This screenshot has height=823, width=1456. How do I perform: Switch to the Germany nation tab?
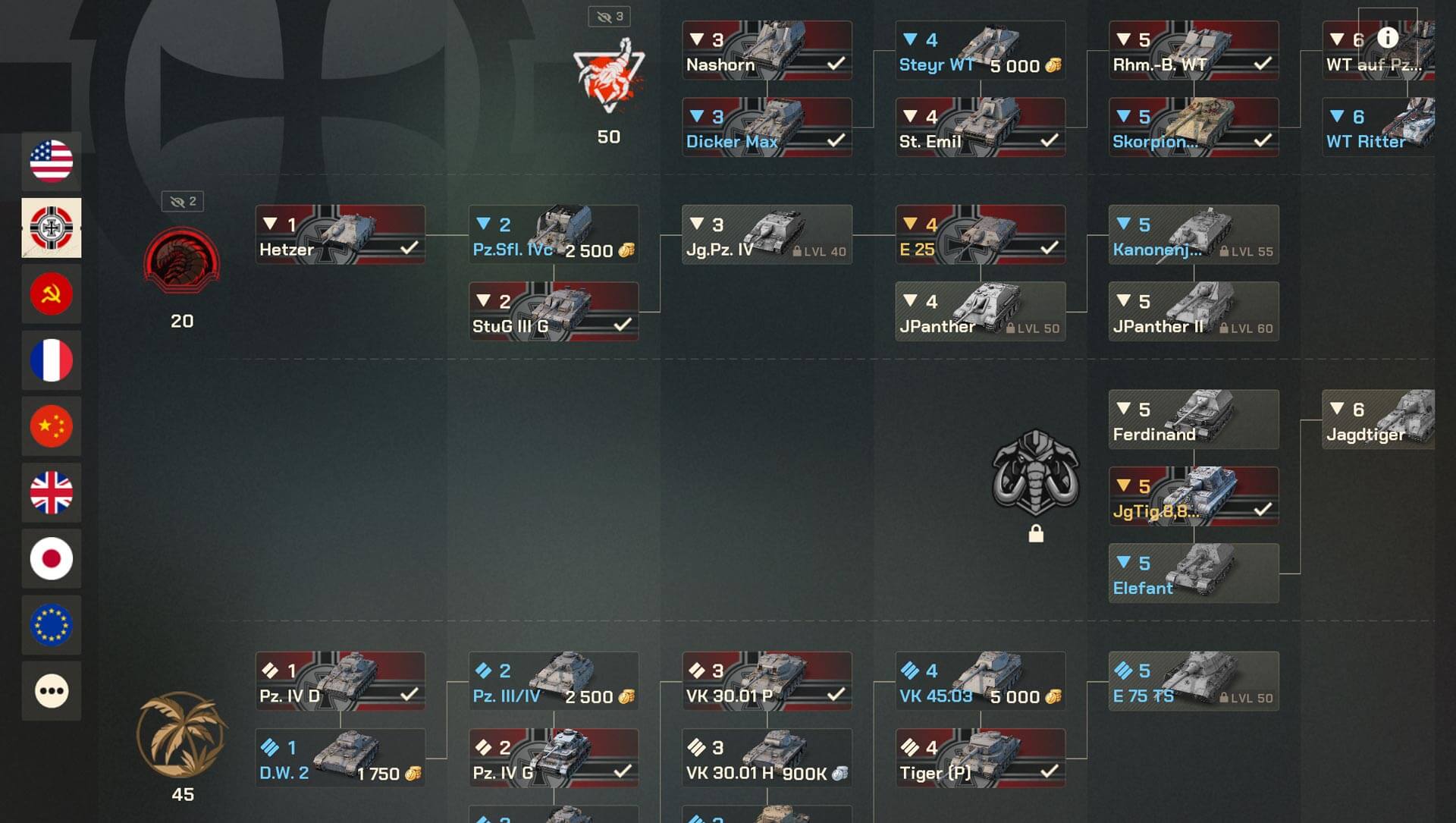click(52, 228)
